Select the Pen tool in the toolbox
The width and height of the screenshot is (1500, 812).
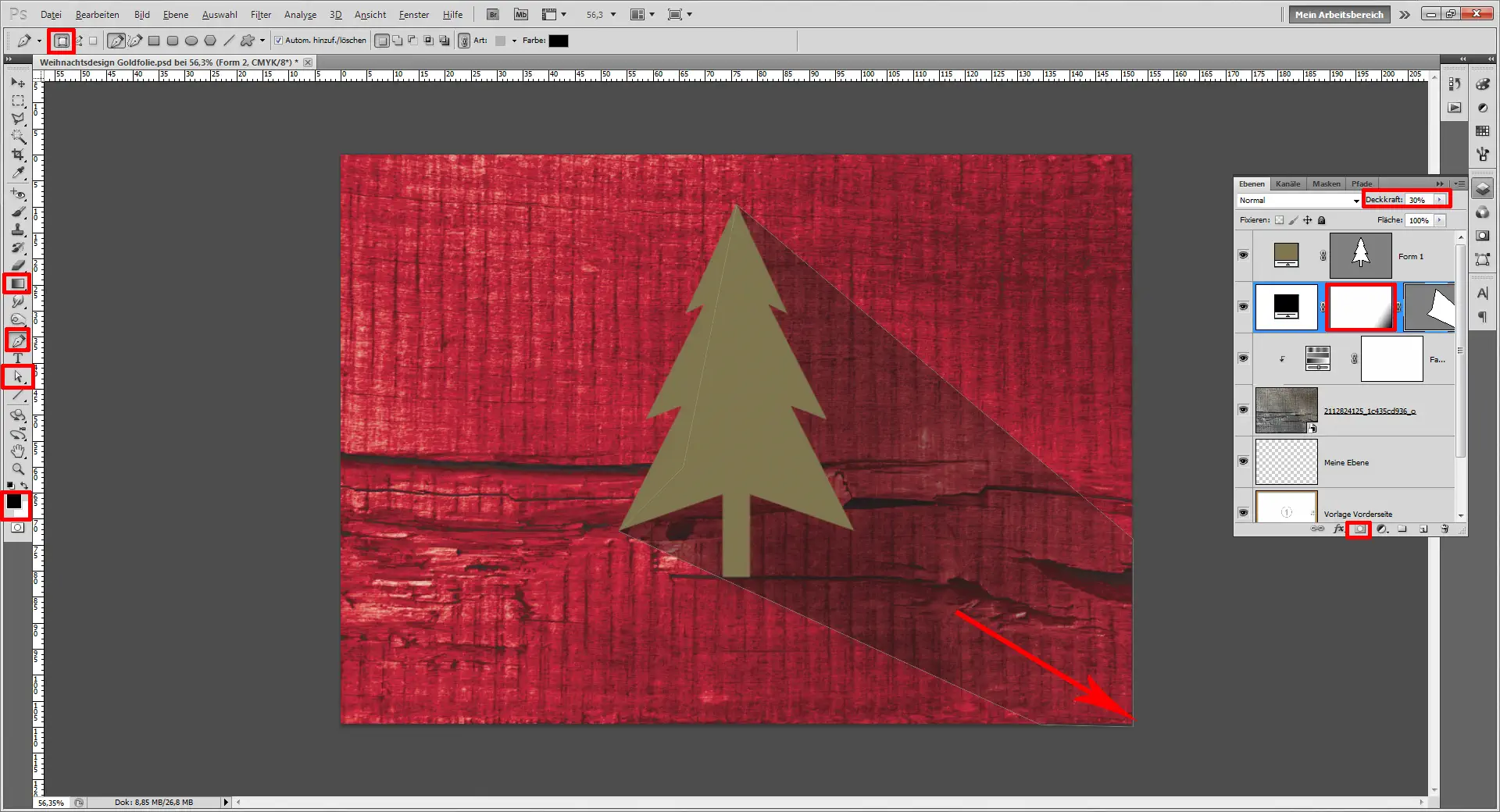tap(17, 339)
